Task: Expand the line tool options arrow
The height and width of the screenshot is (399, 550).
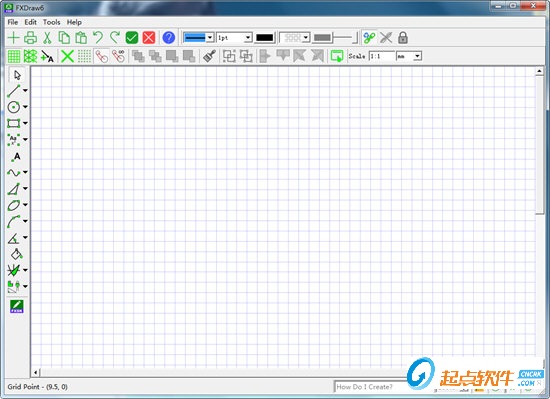Action: click(x=25, y=90)
